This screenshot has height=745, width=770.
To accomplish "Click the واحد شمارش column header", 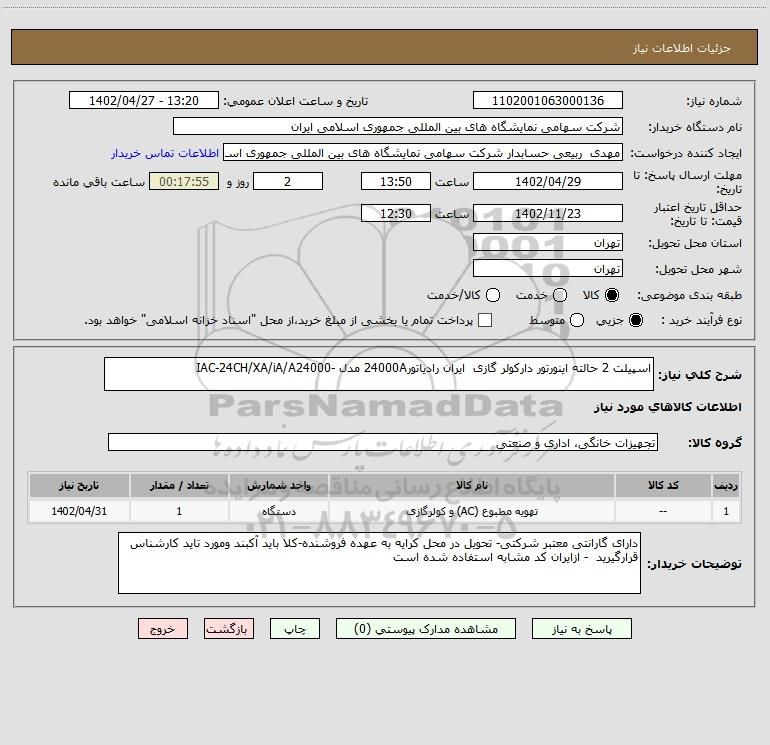I will (278, 485).
